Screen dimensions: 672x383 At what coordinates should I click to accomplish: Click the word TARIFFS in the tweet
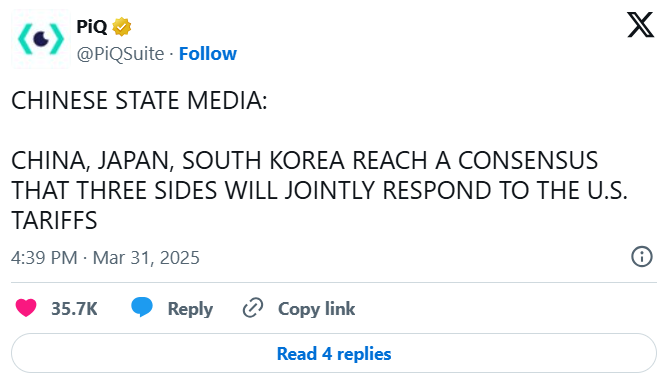(54, 221)
